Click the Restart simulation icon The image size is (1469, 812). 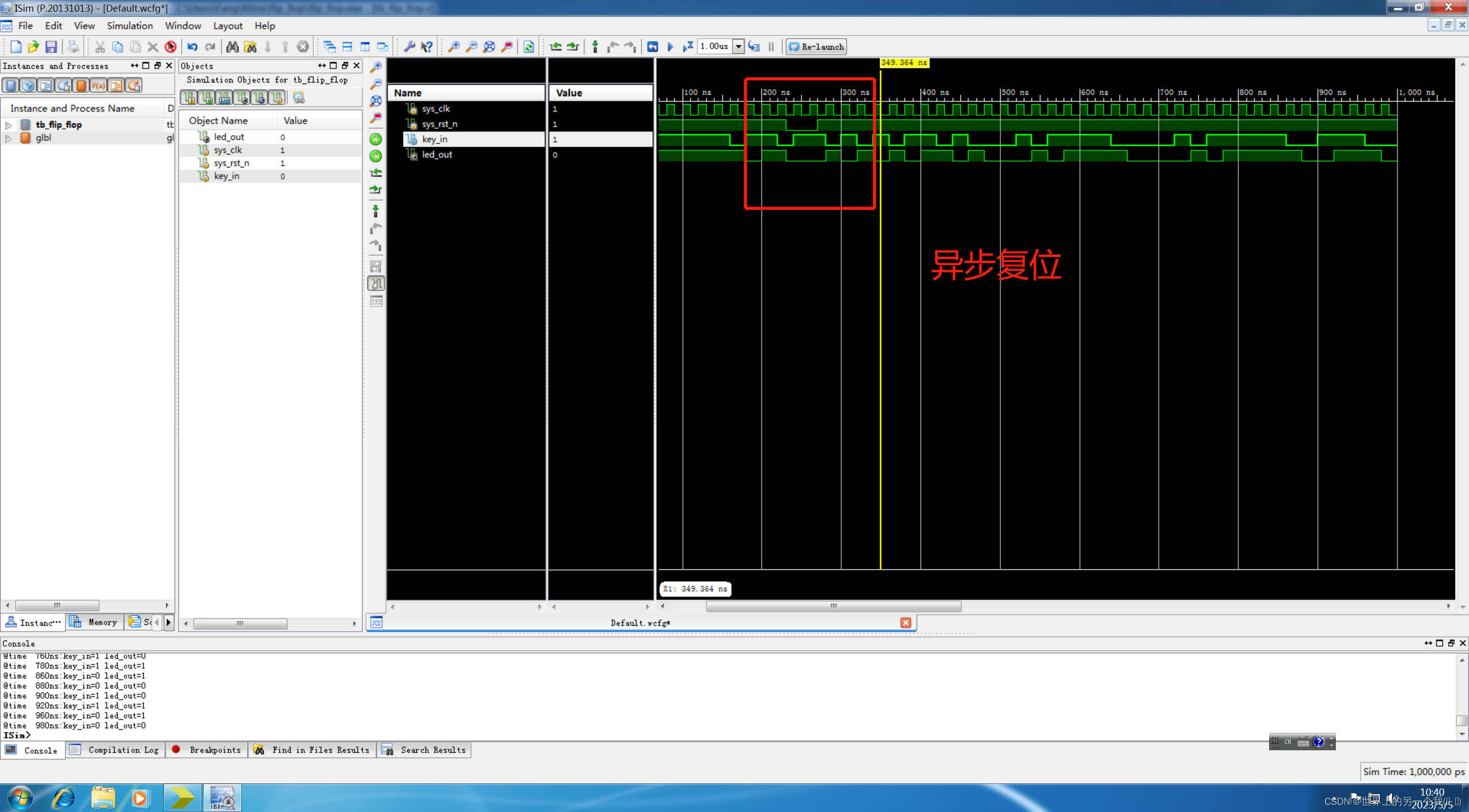pos(652,47)
